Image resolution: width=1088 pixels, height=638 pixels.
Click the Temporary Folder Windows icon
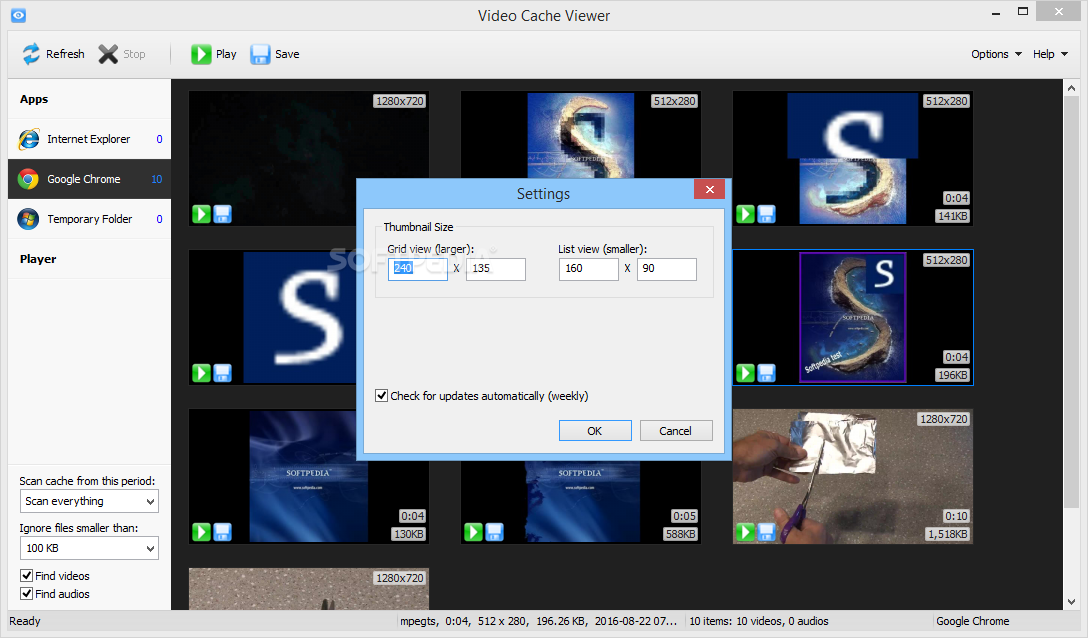tap(28, 219)
